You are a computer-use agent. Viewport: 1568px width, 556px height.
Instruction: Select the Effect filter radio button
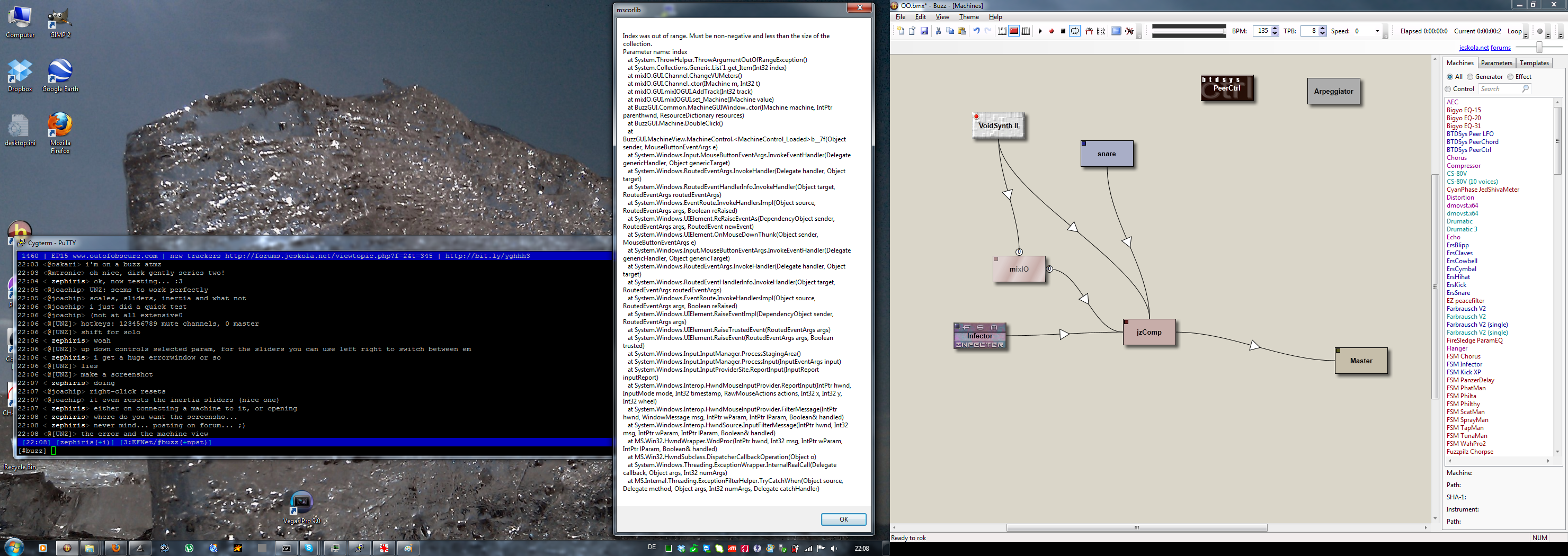[x=1510, y=77]
